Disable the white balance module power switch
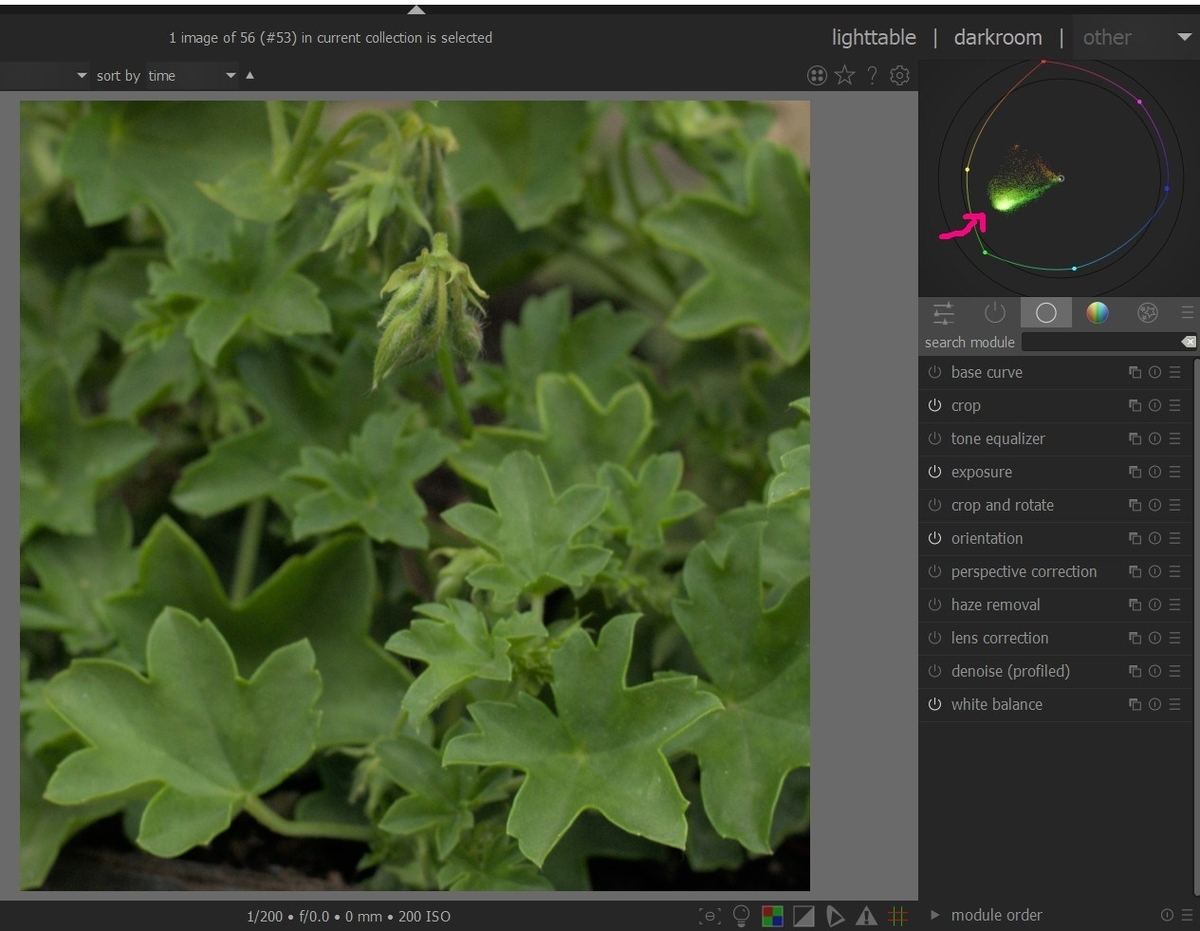The width and height of the screenshot is (1200, 931). tap(935, 704)
